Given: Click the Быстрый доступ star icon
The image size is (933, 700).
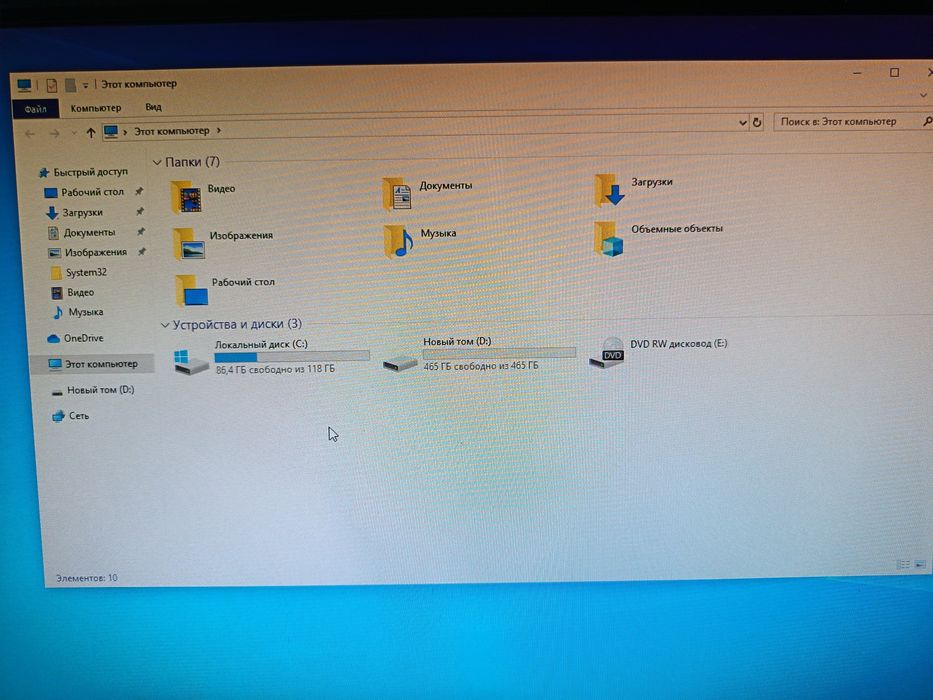Looking at the screenshot, I should (x=43, y=173).
